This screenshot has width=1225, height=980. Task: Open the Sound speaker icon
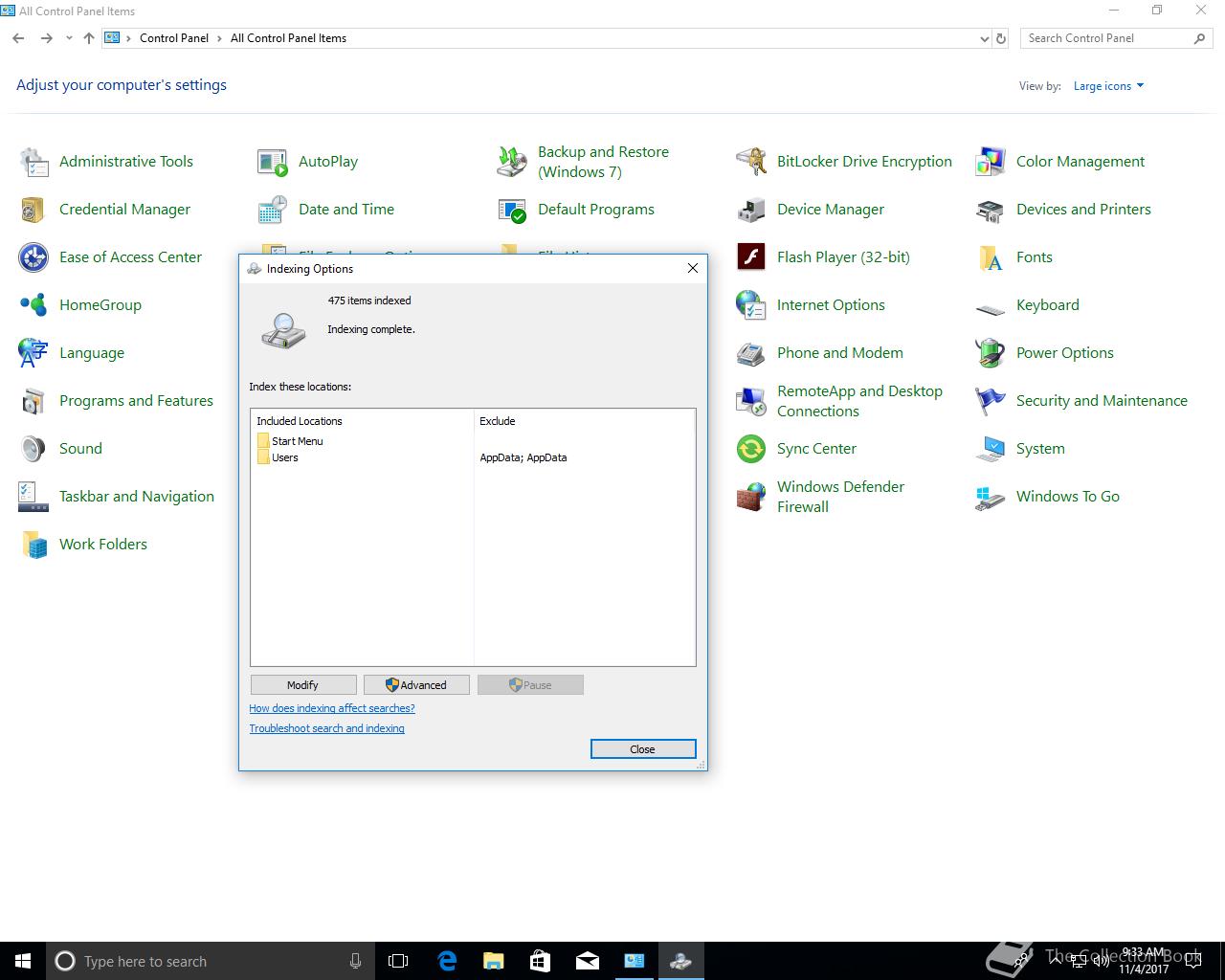tap(33, 449)
